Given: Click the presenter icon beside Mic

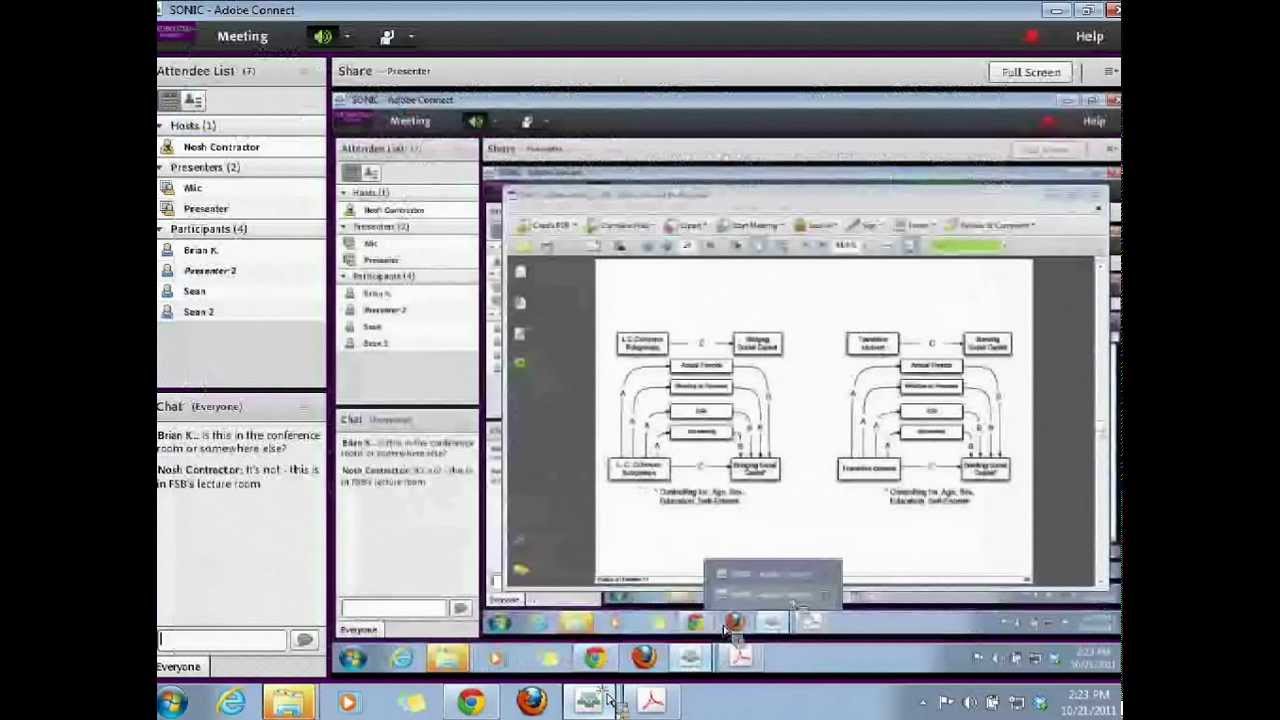Looking at the screenshot, I should [168, 188].
